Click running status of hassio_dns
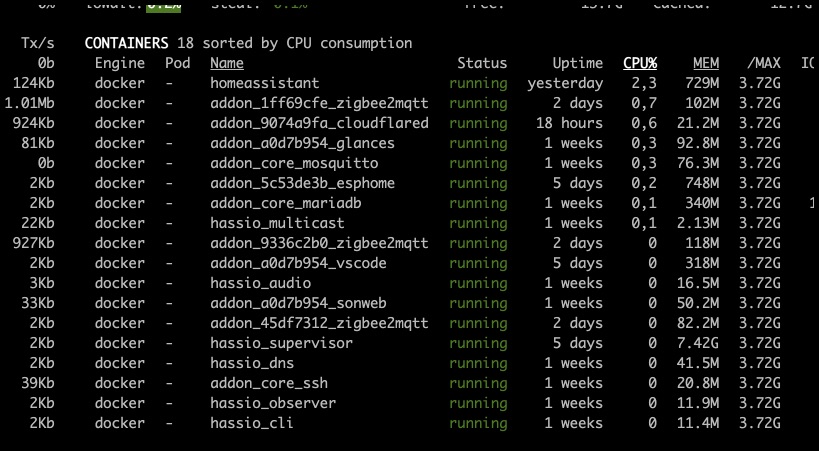 (x=478, y=363)
